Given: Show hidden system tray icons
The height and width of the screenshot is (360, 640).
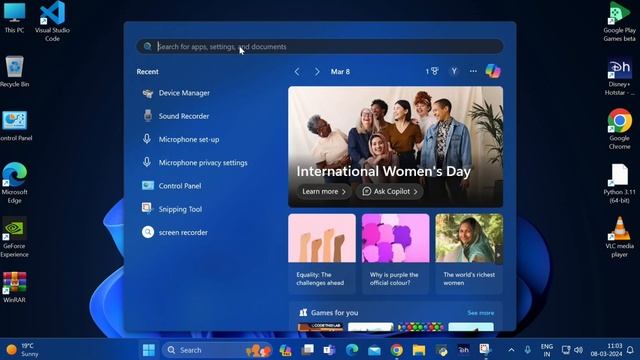Looking at the screenshot, I should coord(511,350).
